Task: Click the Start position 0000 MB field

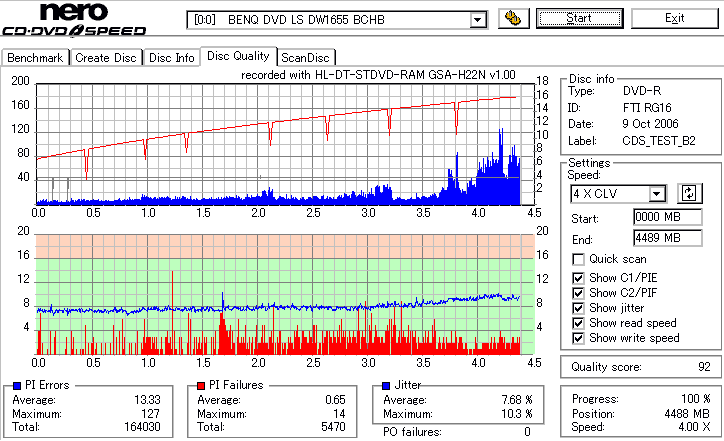Action: coord(668,217)
